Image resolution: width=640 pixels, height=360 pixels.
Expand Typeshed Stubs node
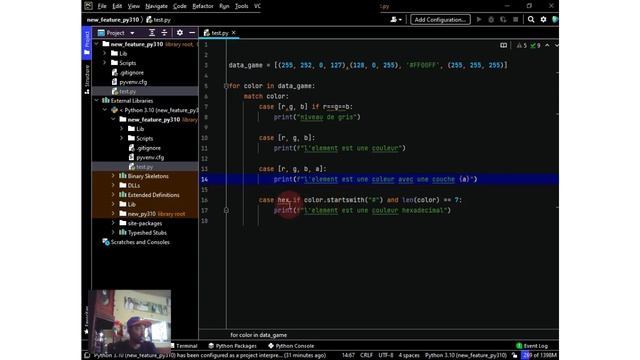(113, 233)
